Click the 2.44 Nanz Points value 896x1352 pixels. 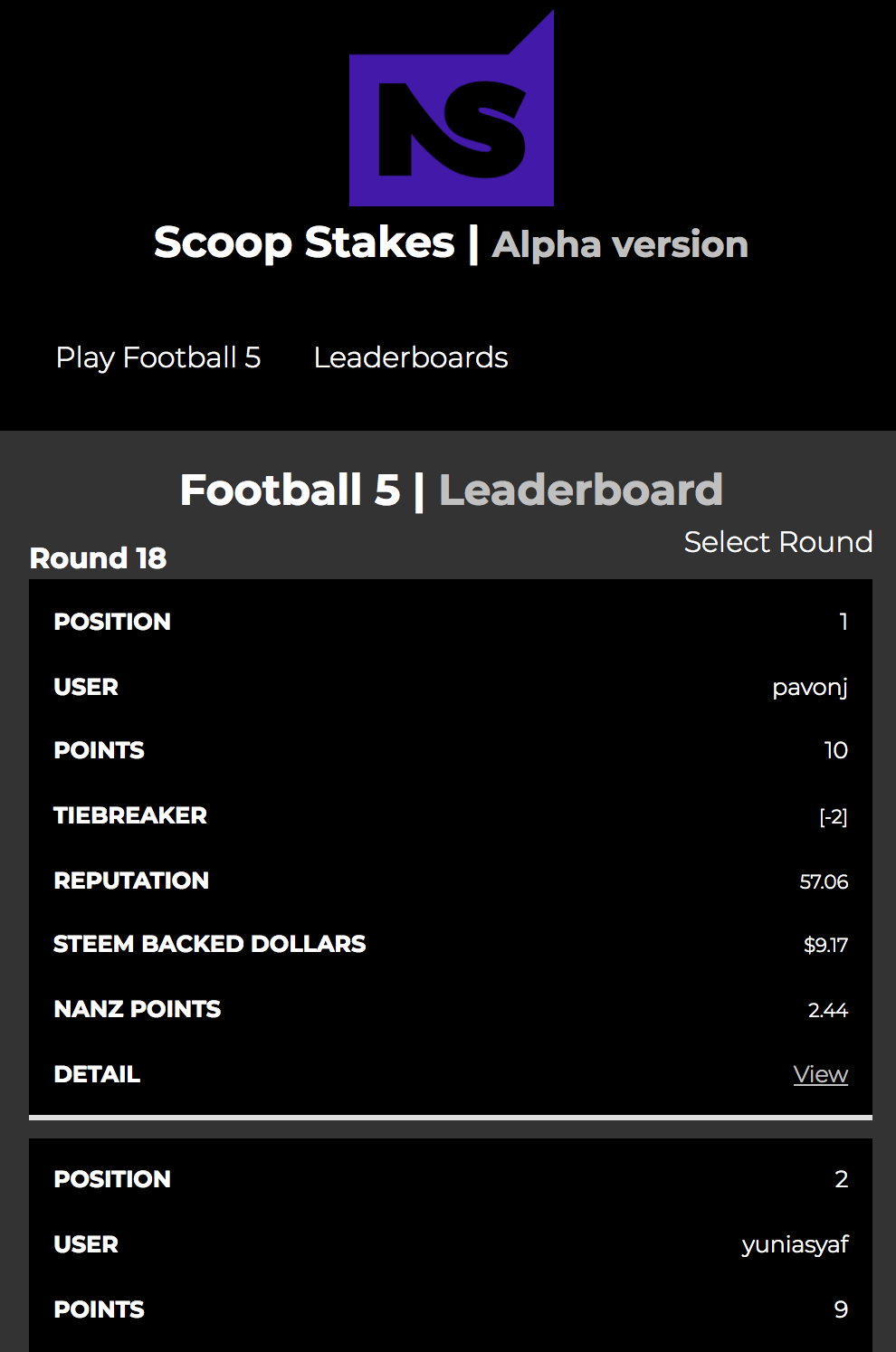pyautogui.click(x=828, y=1010)
